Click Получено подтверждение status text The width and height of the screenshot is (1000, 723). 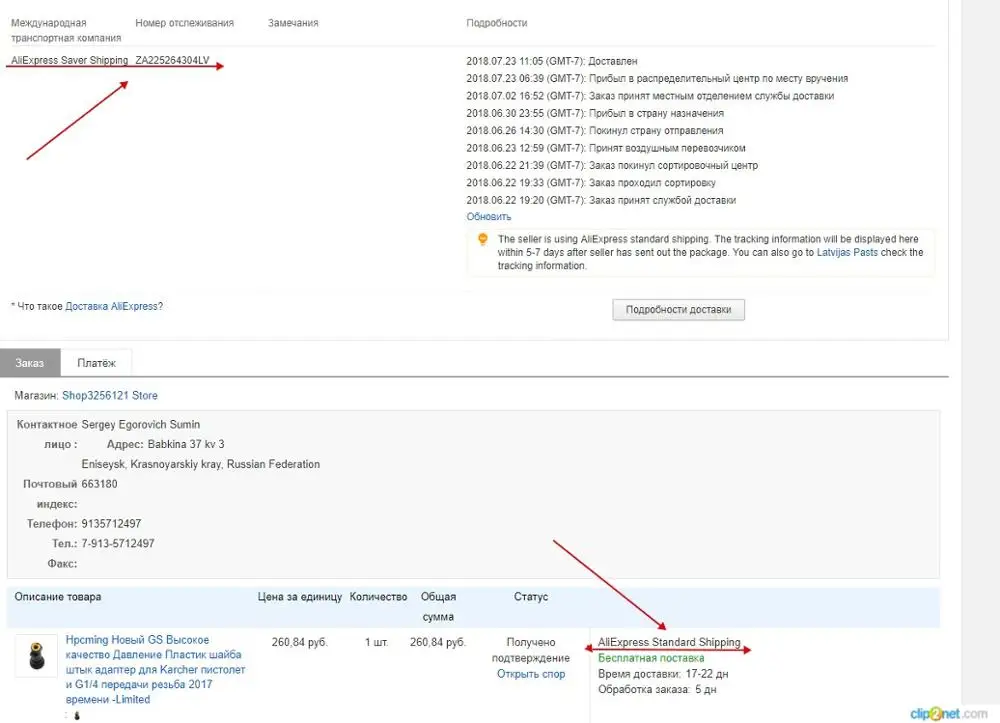pos(531,650)
